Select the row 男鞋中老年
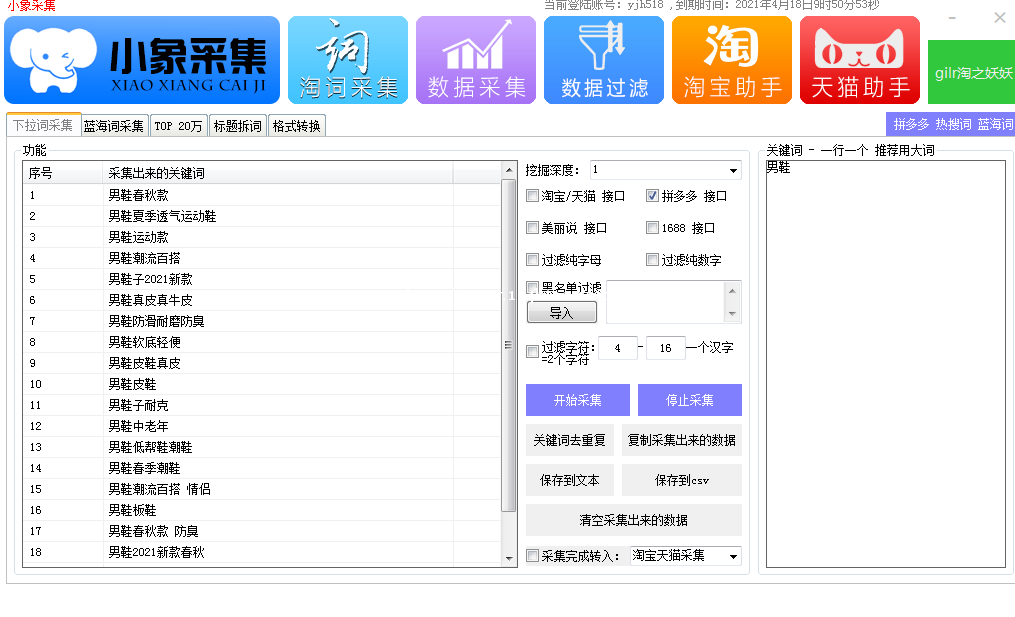 262,426
